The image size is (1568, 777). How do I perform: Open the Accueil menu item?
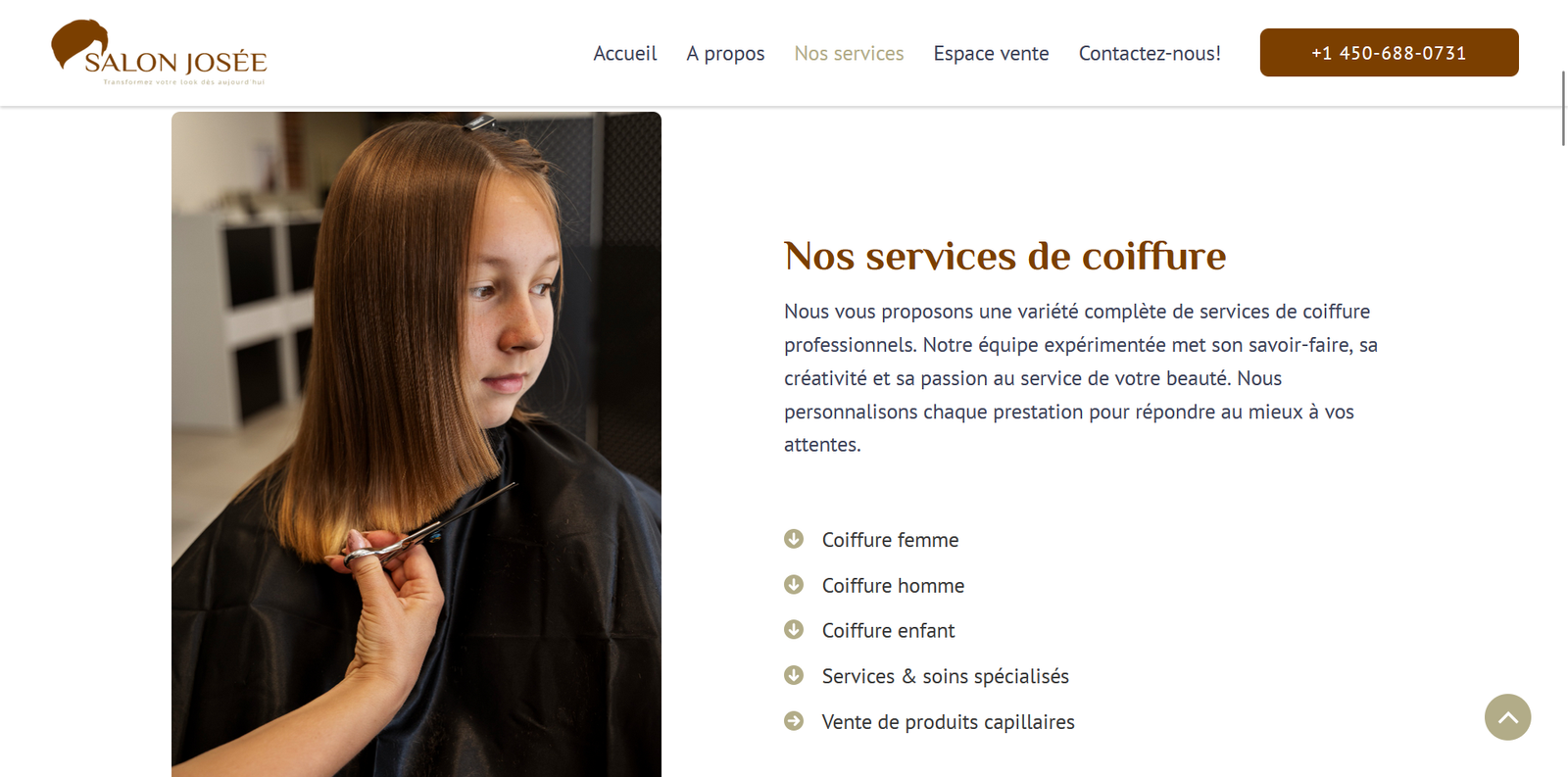pyautogui.click(x=625, y=53)
